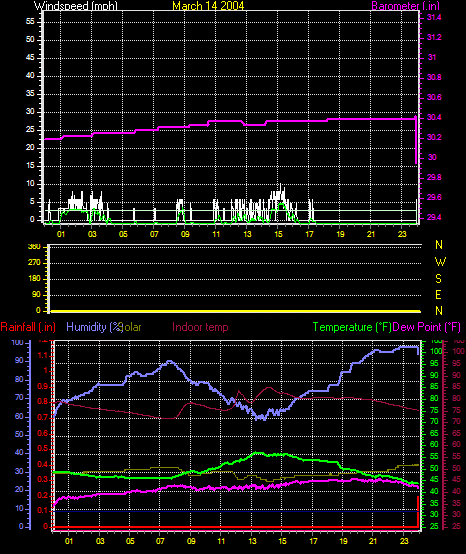Click the 15 hour mark on windspeed chart
The image size is (466, 554).
(x=278, y=234)
